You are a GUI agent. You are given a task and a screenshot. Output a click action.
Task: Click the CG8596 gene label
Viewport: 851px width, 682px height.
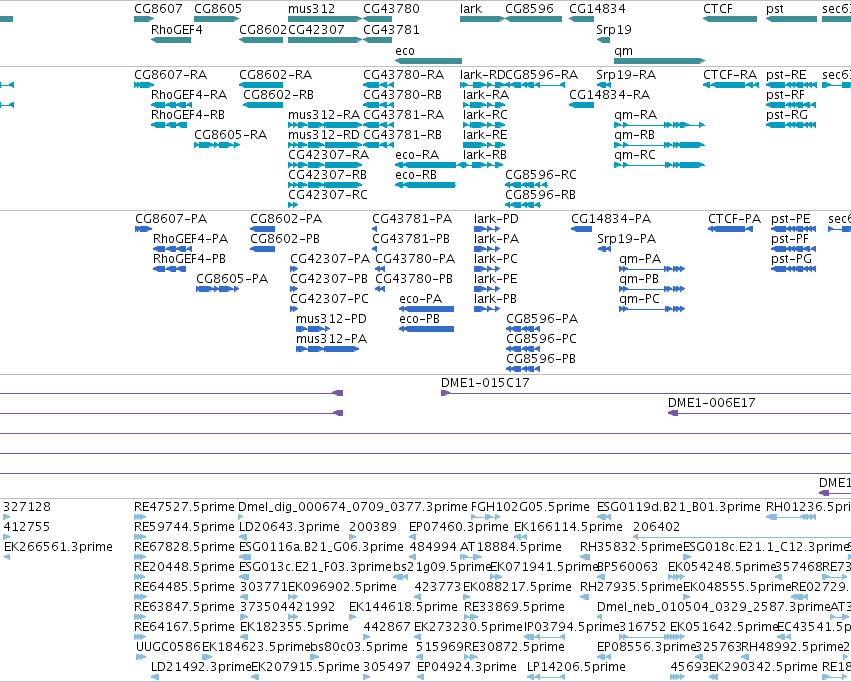529,9
